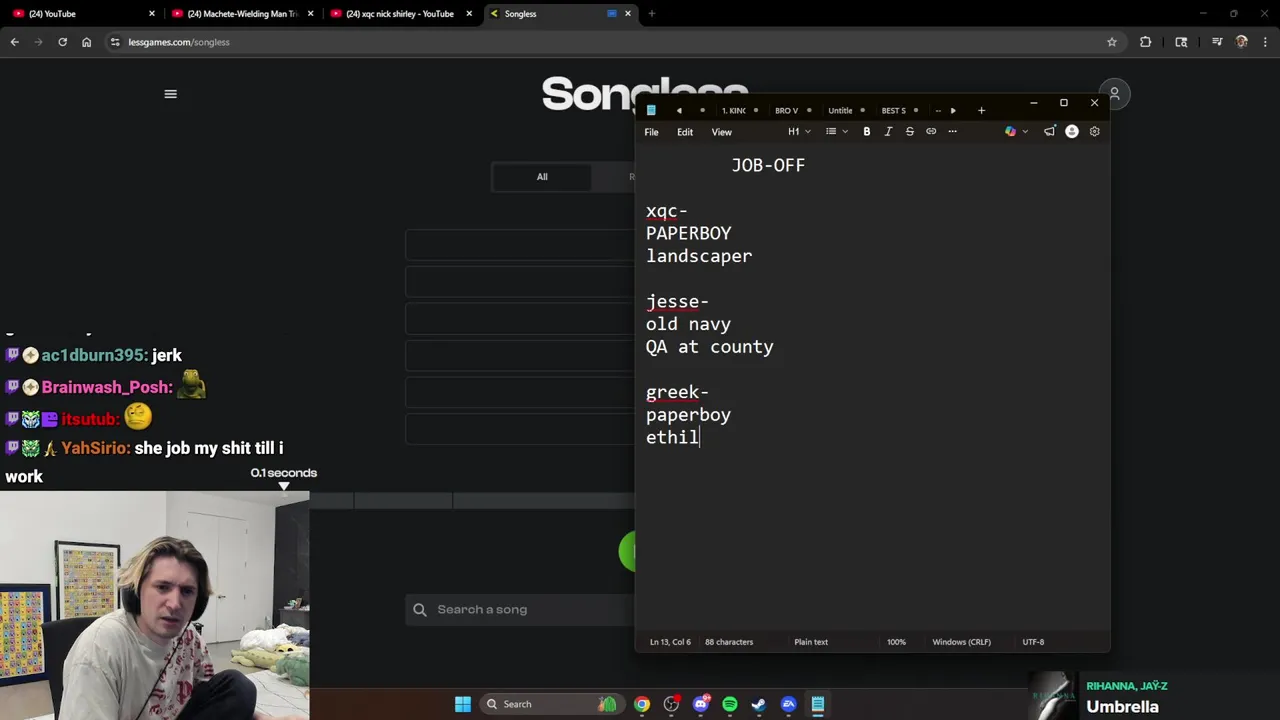Open the Songless hamburger menu
Screen dimensions: 1280x720
click(x=170, y=94)
